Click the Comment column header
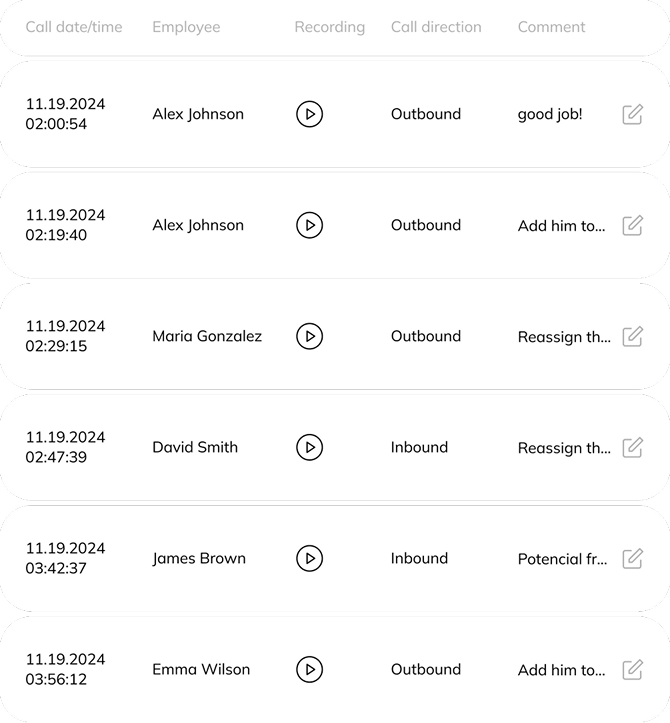Image resolution: width=670 pixels, height=723 pixels. pos(551,27)
